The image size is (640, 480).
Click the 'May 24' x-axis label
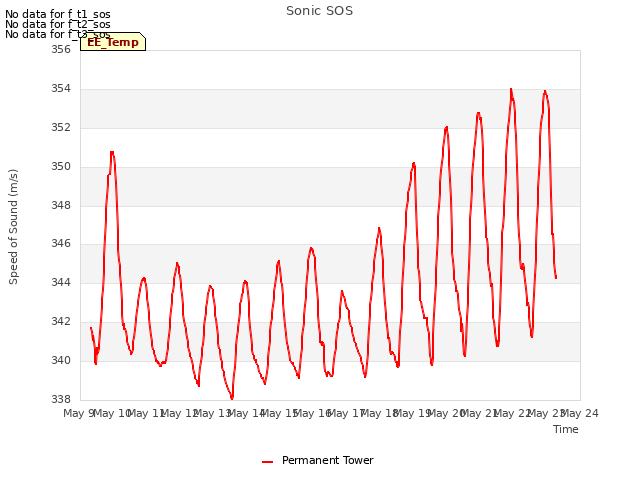pyautogui.click(x=580, y=413)
